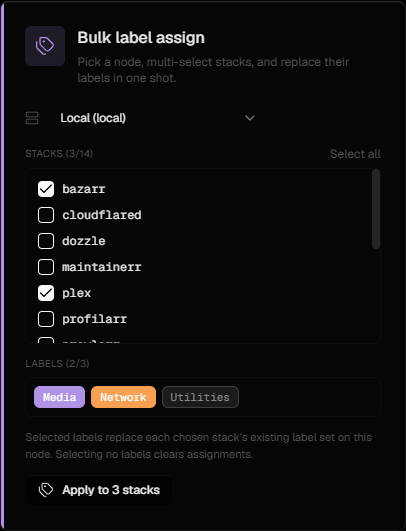The image size is (406, 531).
Task: Click Select all stacks link
Action: click(x=355, y=154)
